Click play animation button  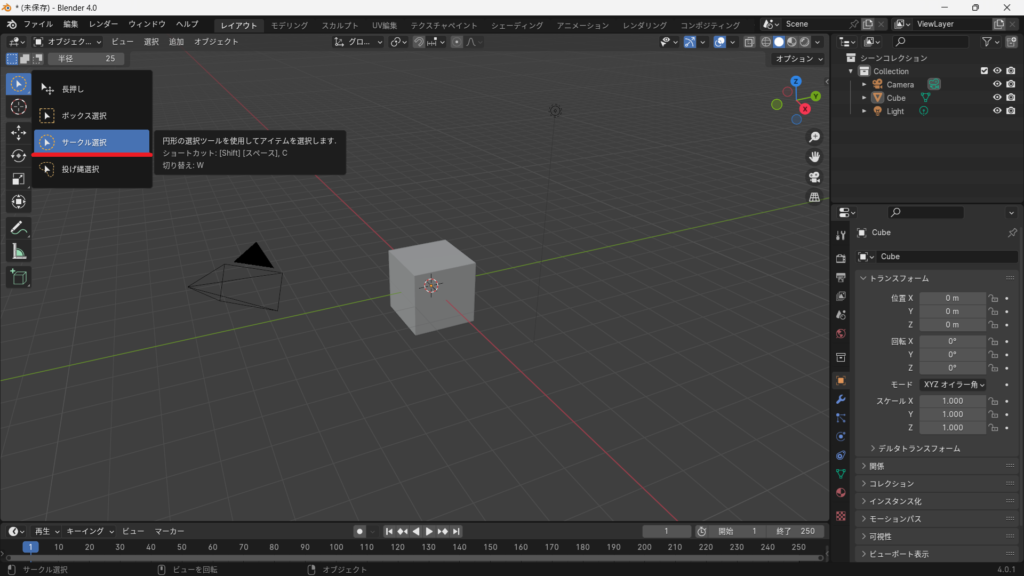[429, 532]
